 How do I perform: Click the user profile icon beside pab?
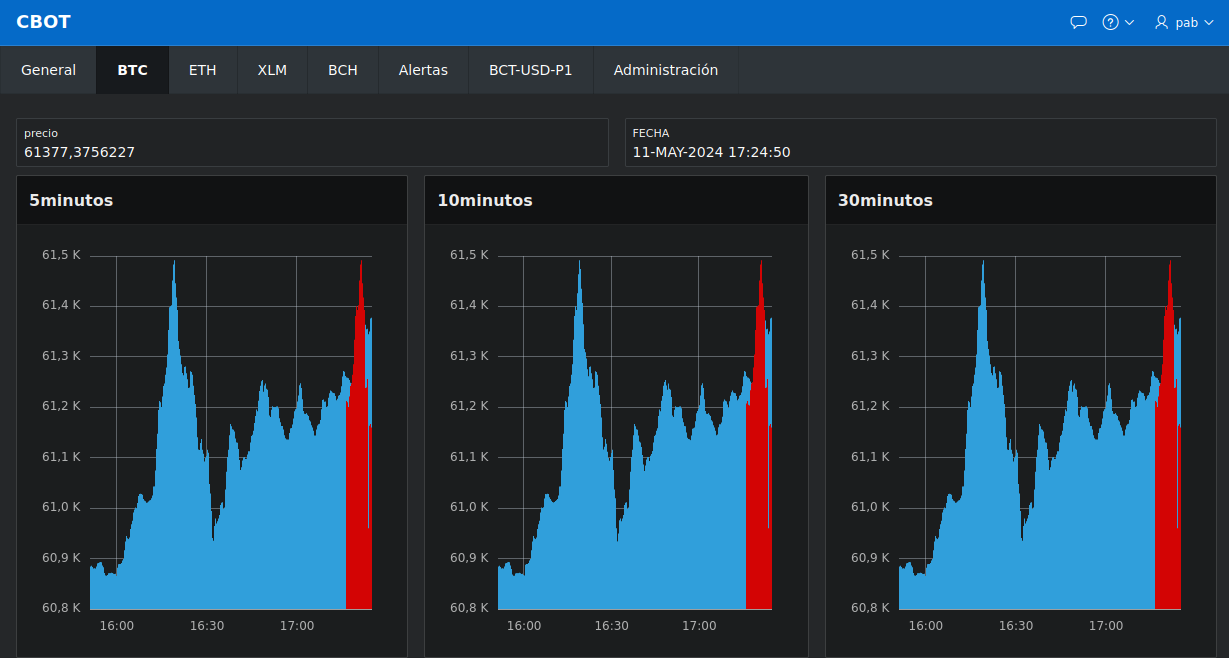click(1160, 22)
